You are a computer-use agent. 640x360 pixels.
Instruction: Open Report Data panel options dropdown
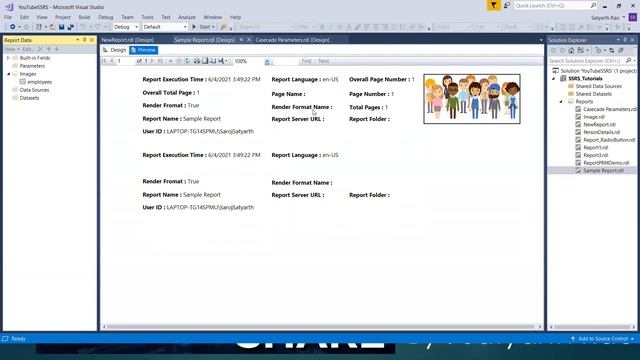[78, 40]
